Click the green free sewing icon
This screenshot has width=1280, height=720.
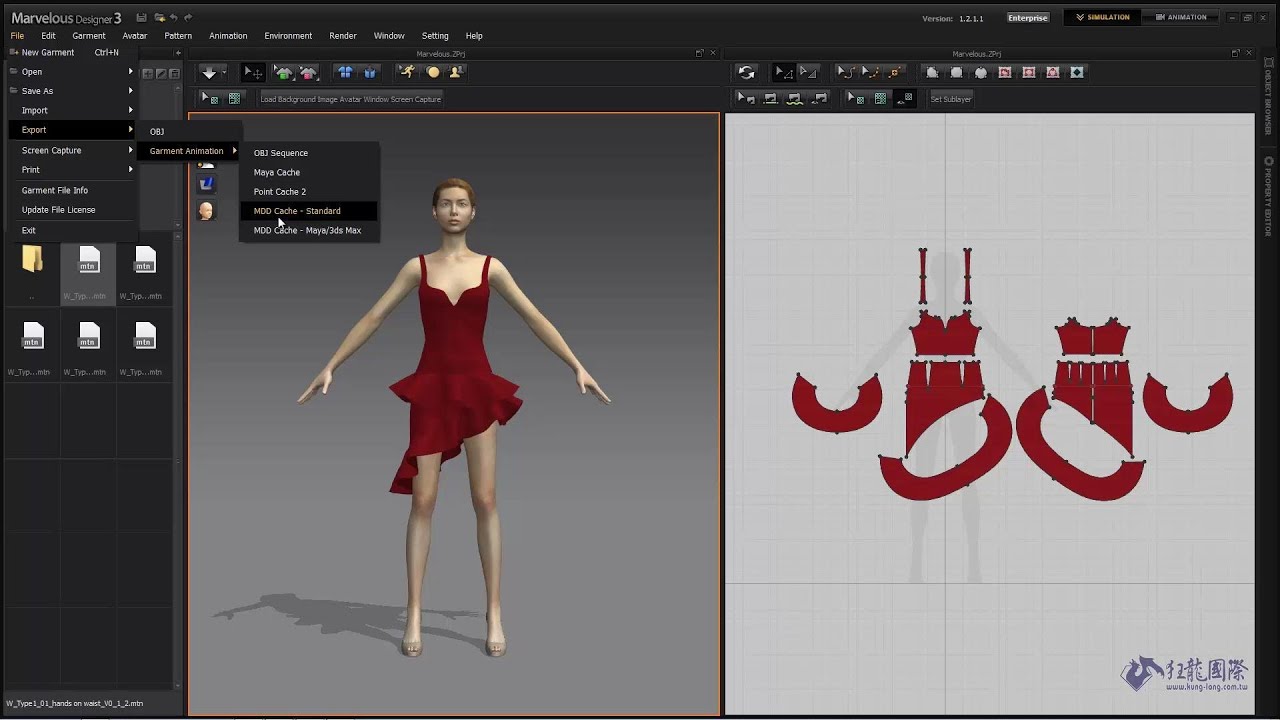point(795,98)
